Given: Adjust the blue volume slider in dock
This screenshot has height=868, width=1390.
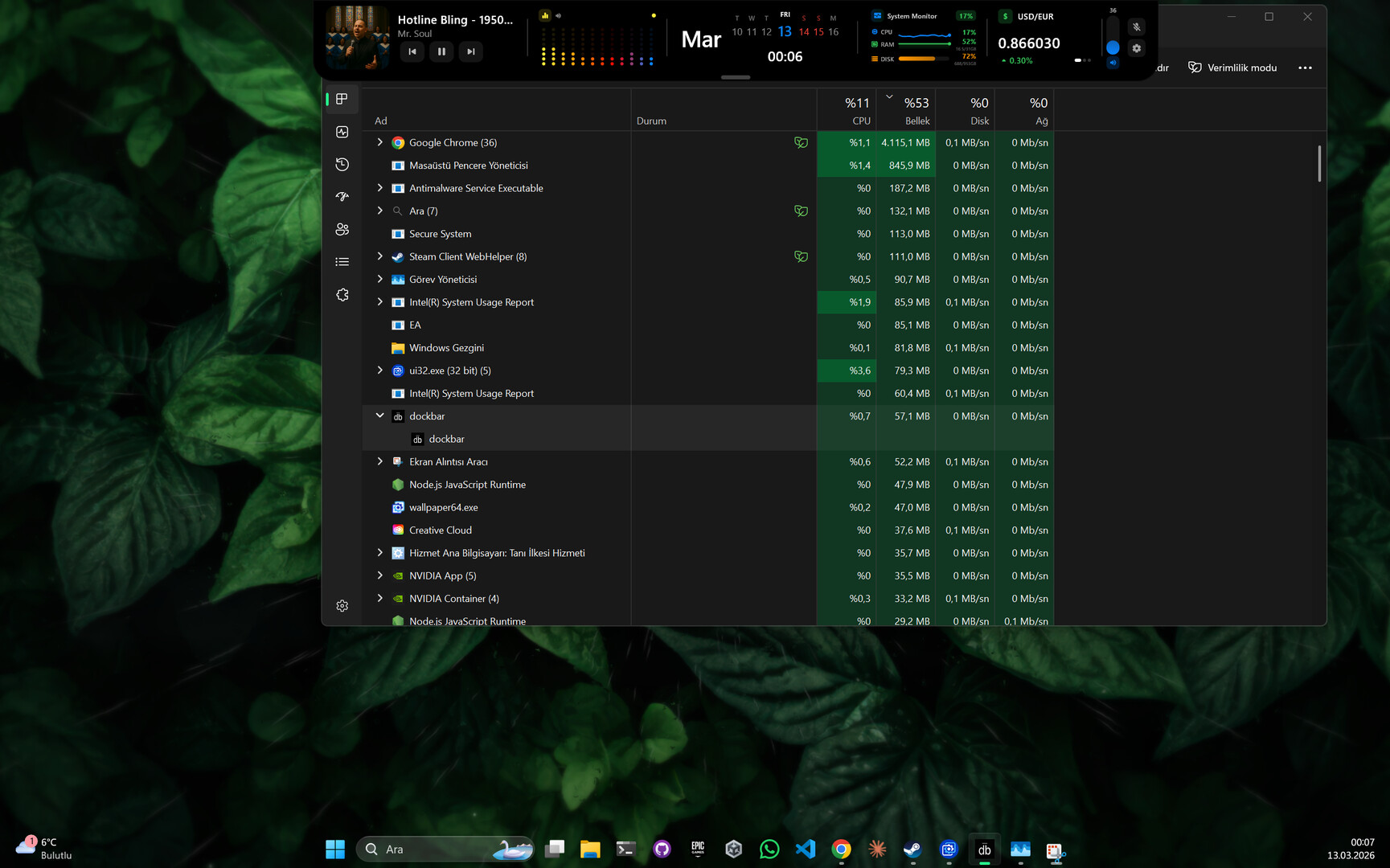Looking at the screenshot, I should coord(1112,47).
